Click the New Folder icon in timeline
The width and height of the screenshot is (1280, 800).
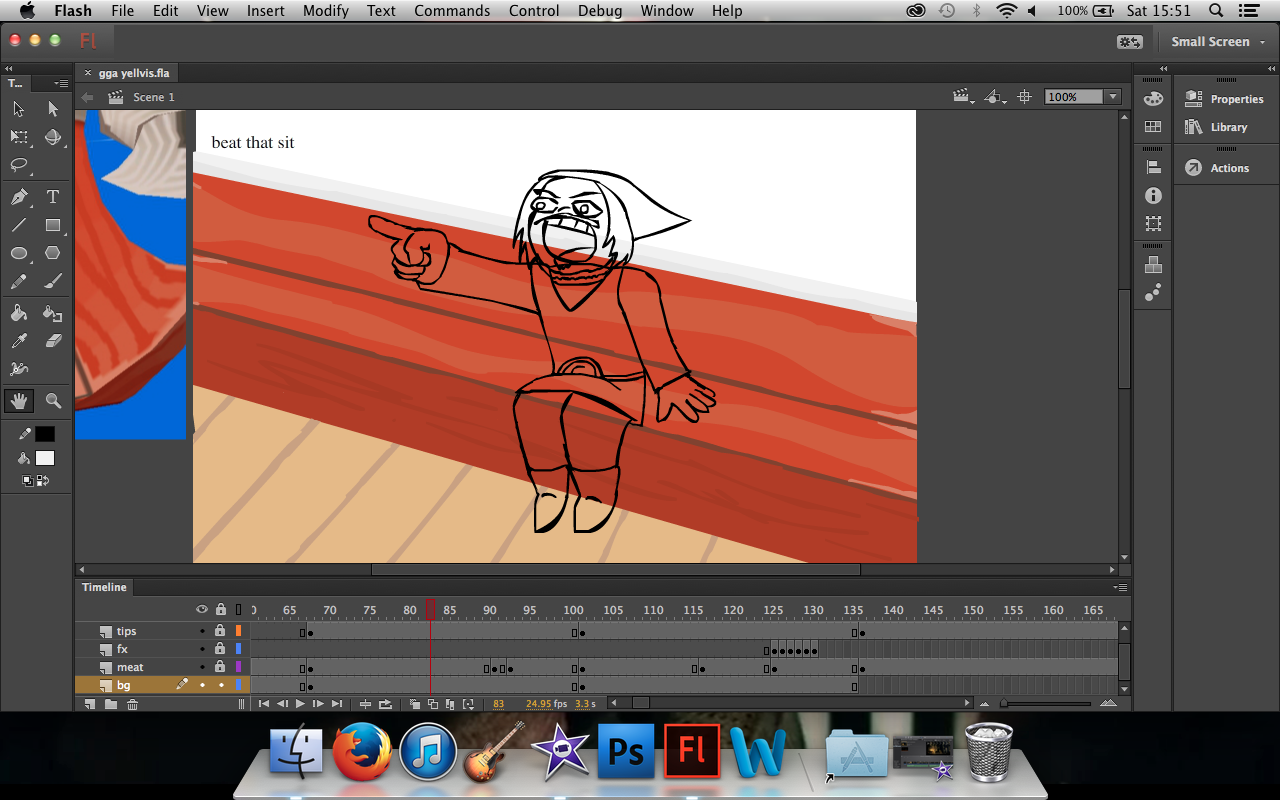click(111, 704)
